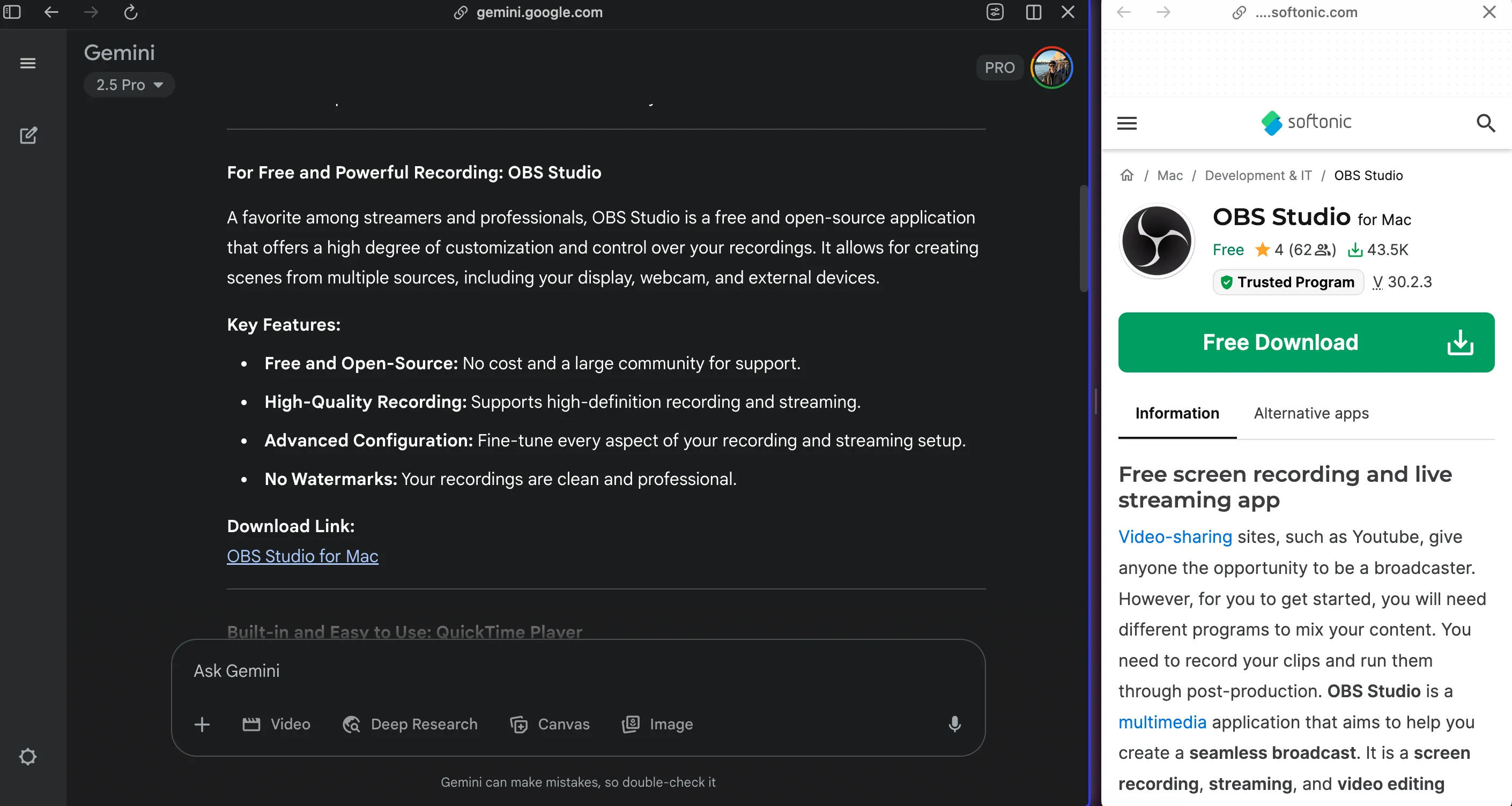The height and width of the screenshot is (806, 1512).
Task: Open Gemini settings via the gear icon
Action: (x=27, y=756)
